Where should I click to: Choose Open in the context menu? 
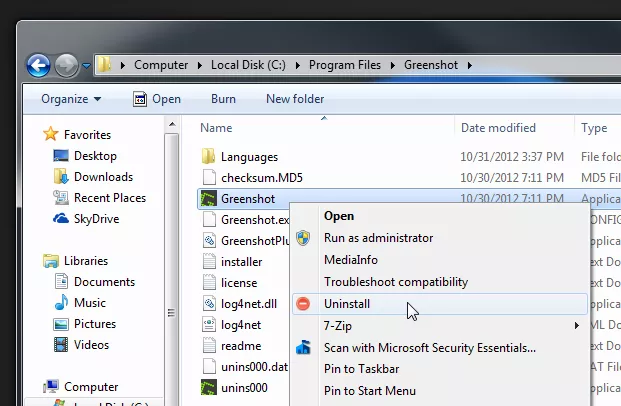tap(440, 216)
